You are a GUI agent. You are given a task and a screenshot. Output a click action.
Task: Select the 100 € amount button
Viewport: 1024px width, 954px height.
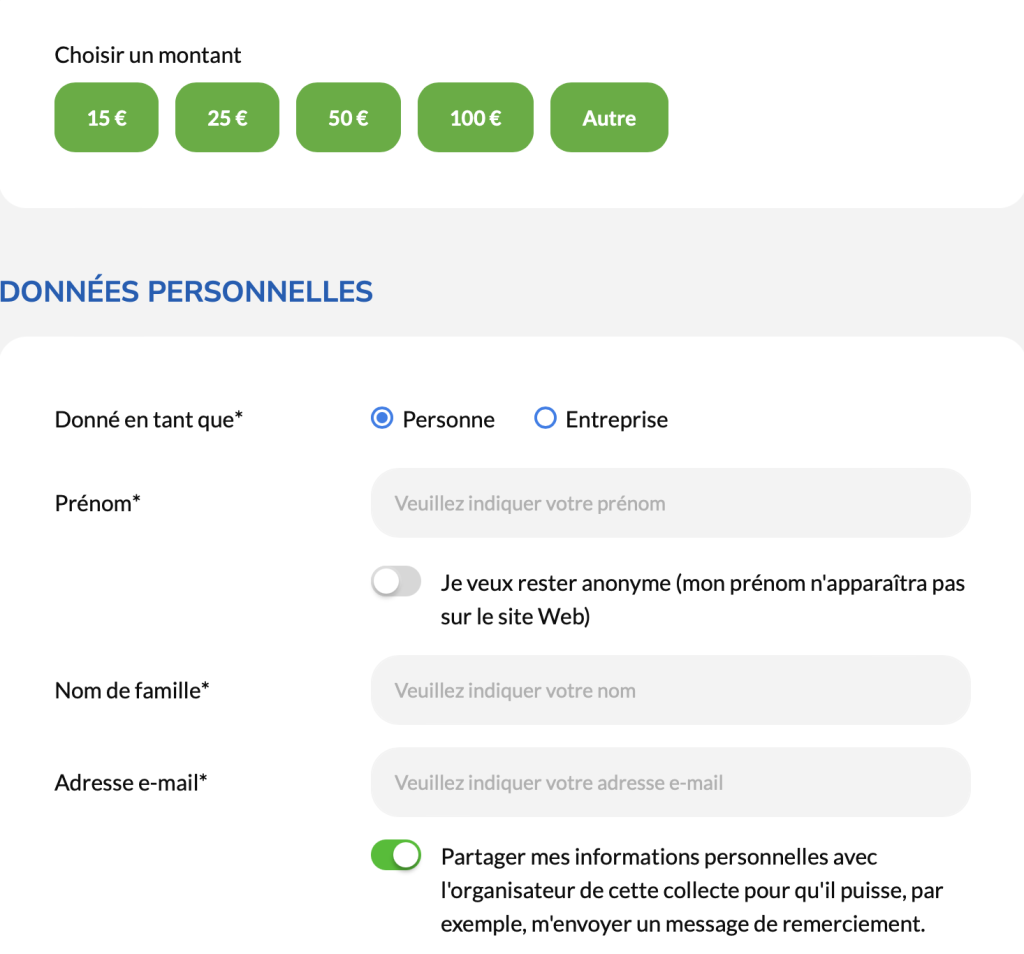coord(475,118)
